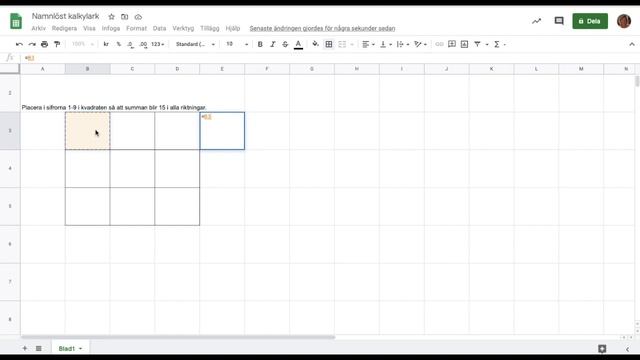Click the insert chart icon
This screenshot has height=360, width=640.
[464, 44]
